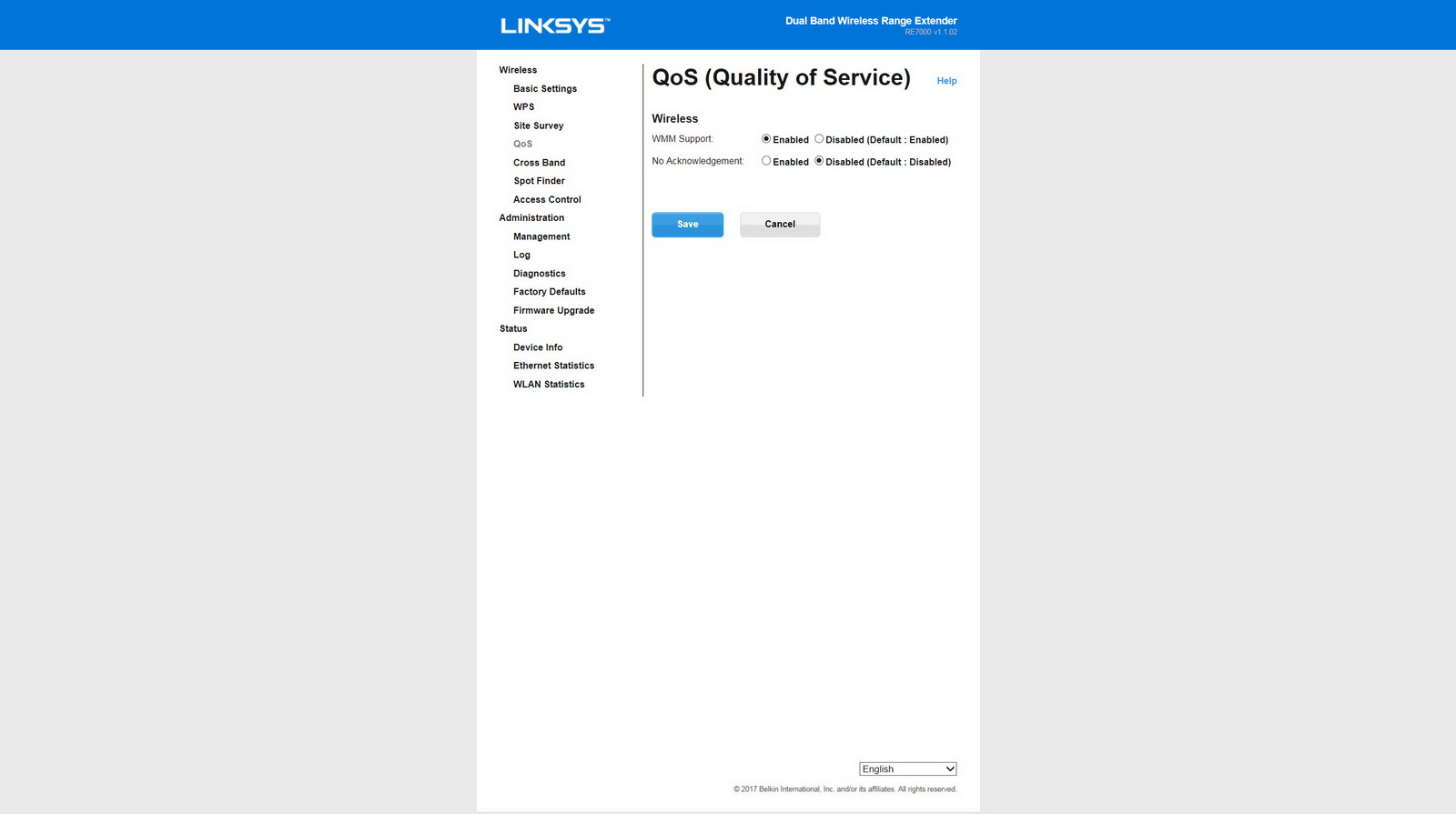Viewport: 1456px width, 814px height.
Task: Open Cross Band settings
Action: [540, 163]
